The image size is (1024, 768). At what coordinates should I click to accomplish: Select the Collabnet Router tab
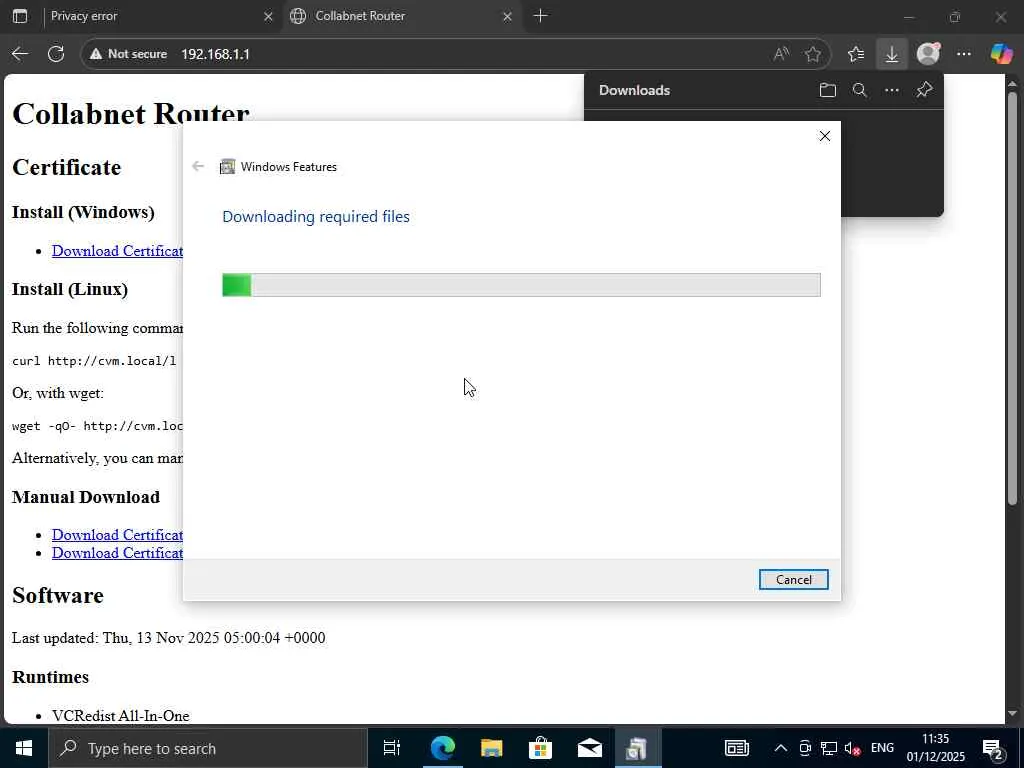(x=400, y=16)
